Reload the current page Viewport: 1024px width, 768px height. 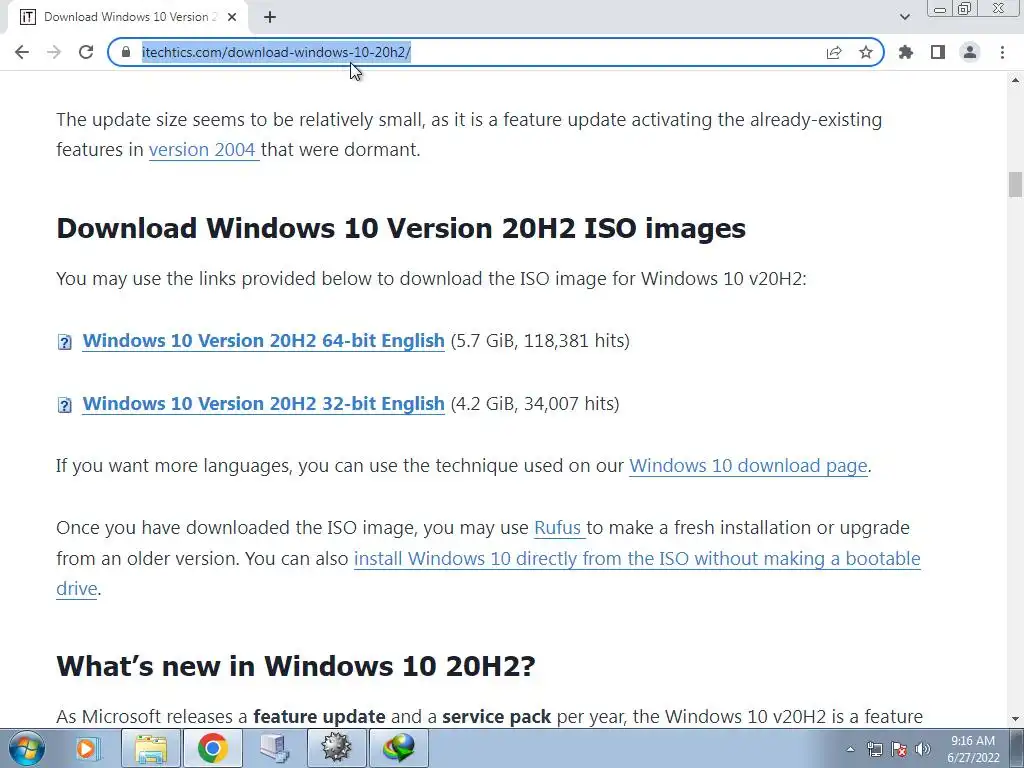coord(86,52)
